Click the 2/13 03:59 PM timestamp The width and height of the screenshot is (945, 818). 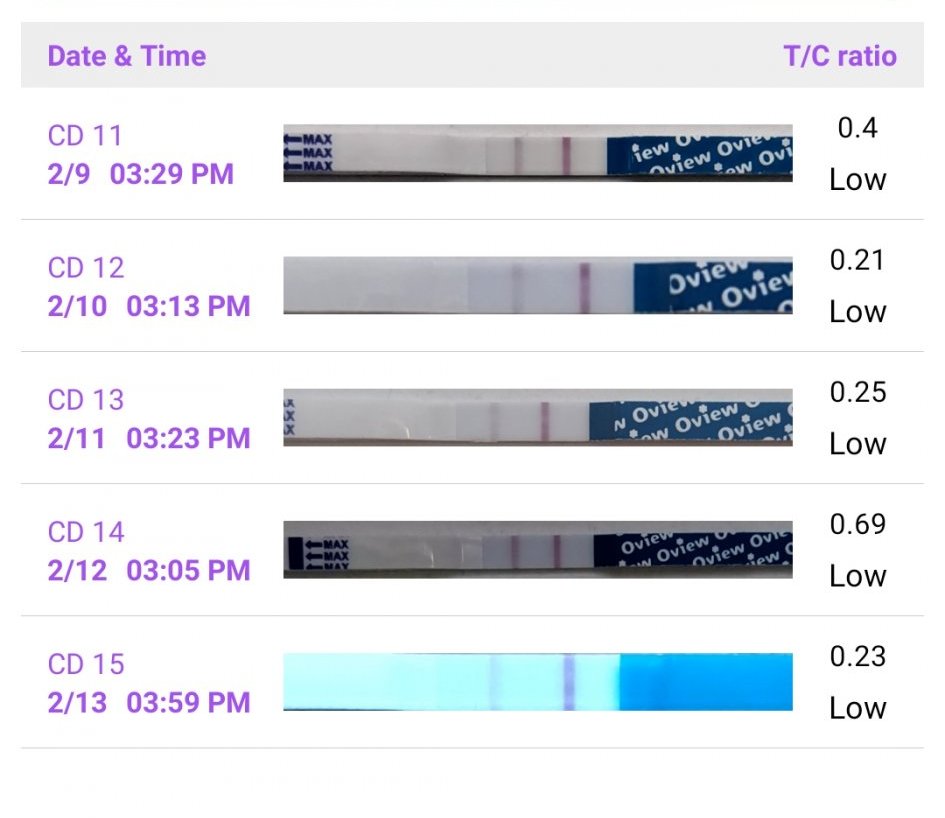[148, 702]
